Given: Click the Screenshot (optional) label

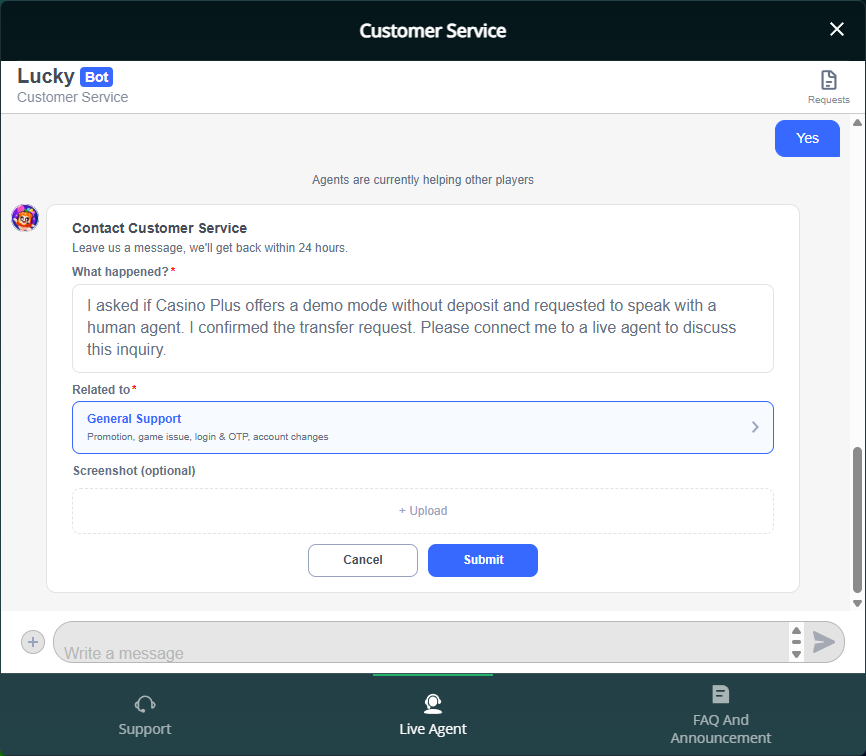Looking at the screenshot, I should pyautogui.click(x=134, y=470).
